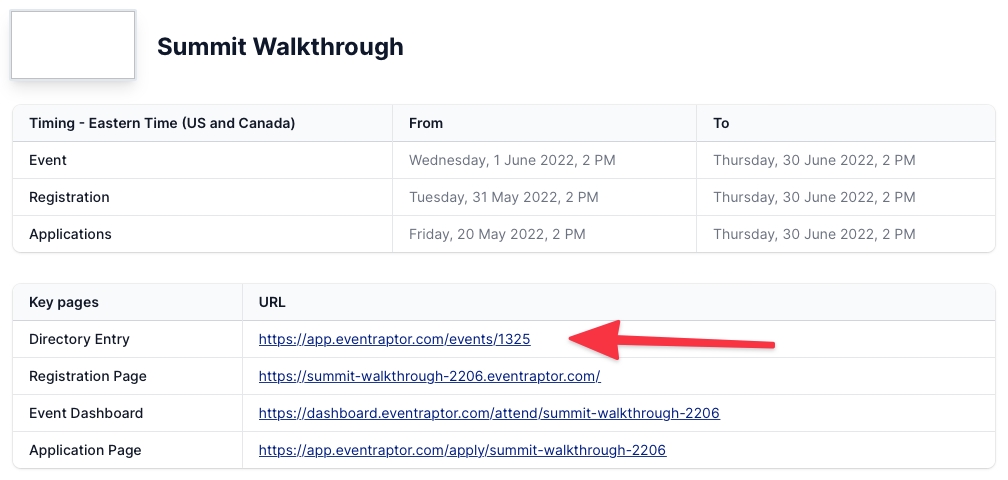Open the summit-walkthrough-2206 Registration Page URL
Viewport: 1008px width, 480px height.
(x=429, y=376)
